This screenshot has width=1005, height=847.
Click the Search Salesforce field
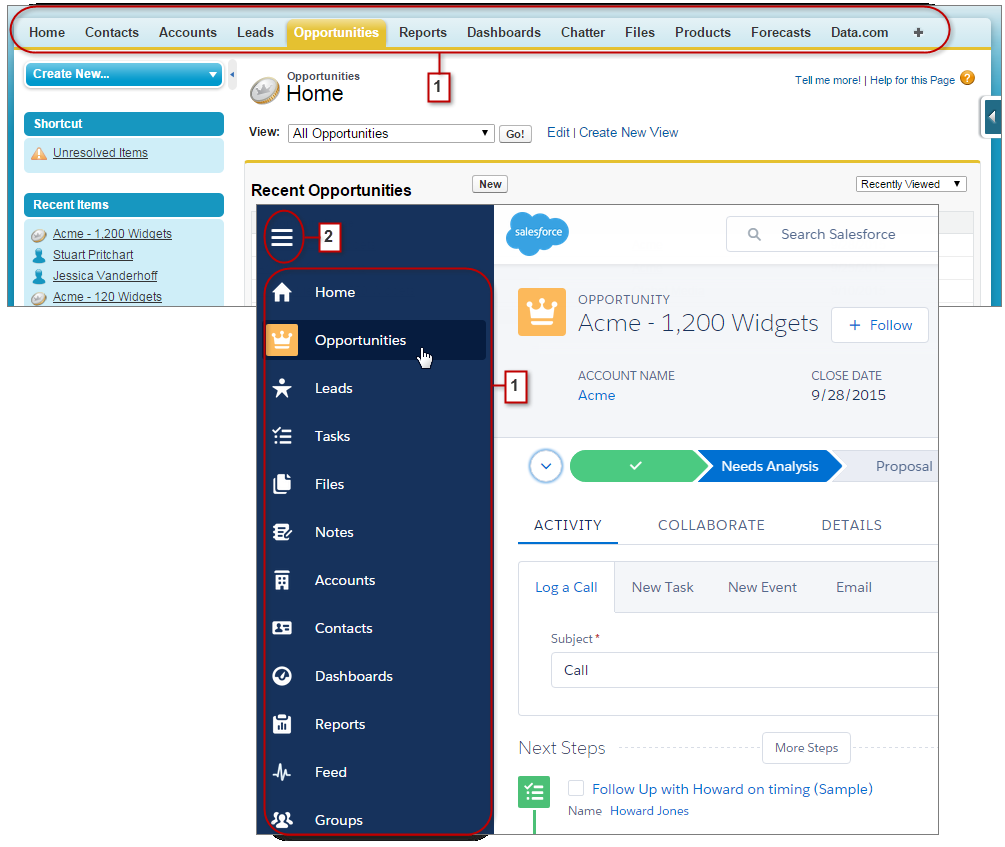[832, 235]
